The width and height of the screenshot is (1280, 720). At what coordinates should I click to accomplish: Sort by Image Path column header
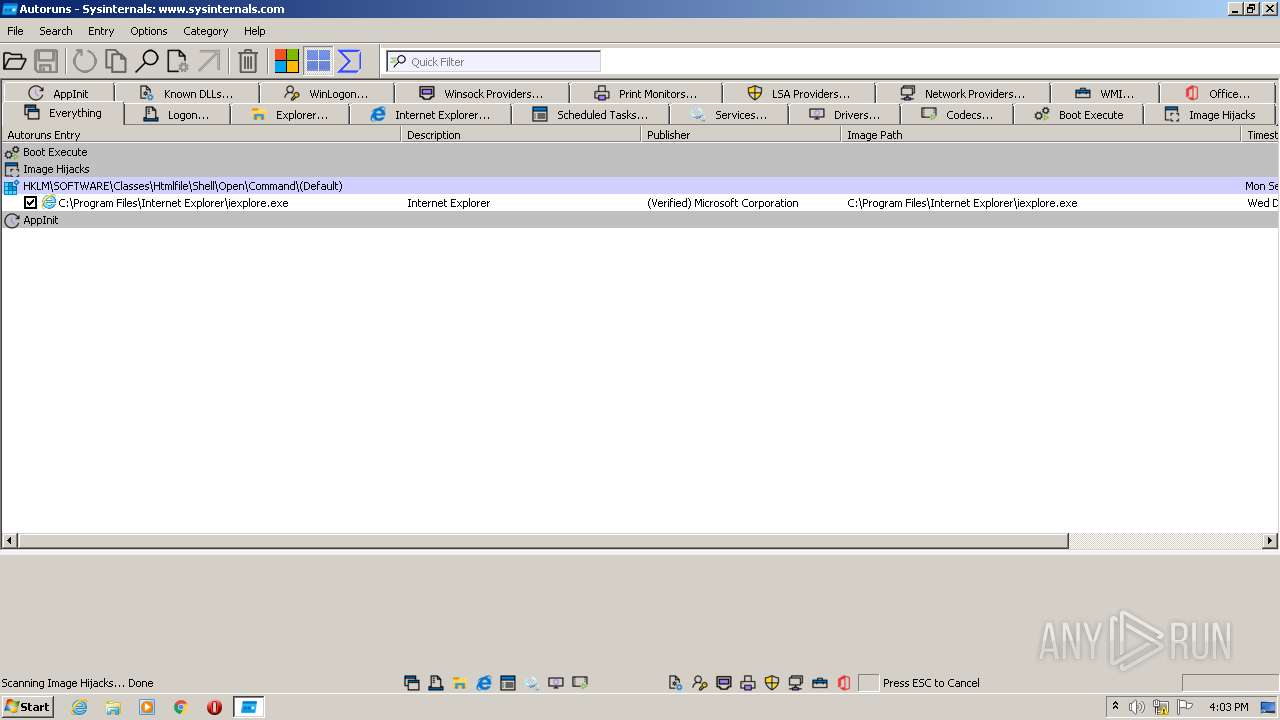tap(1041, 135)
